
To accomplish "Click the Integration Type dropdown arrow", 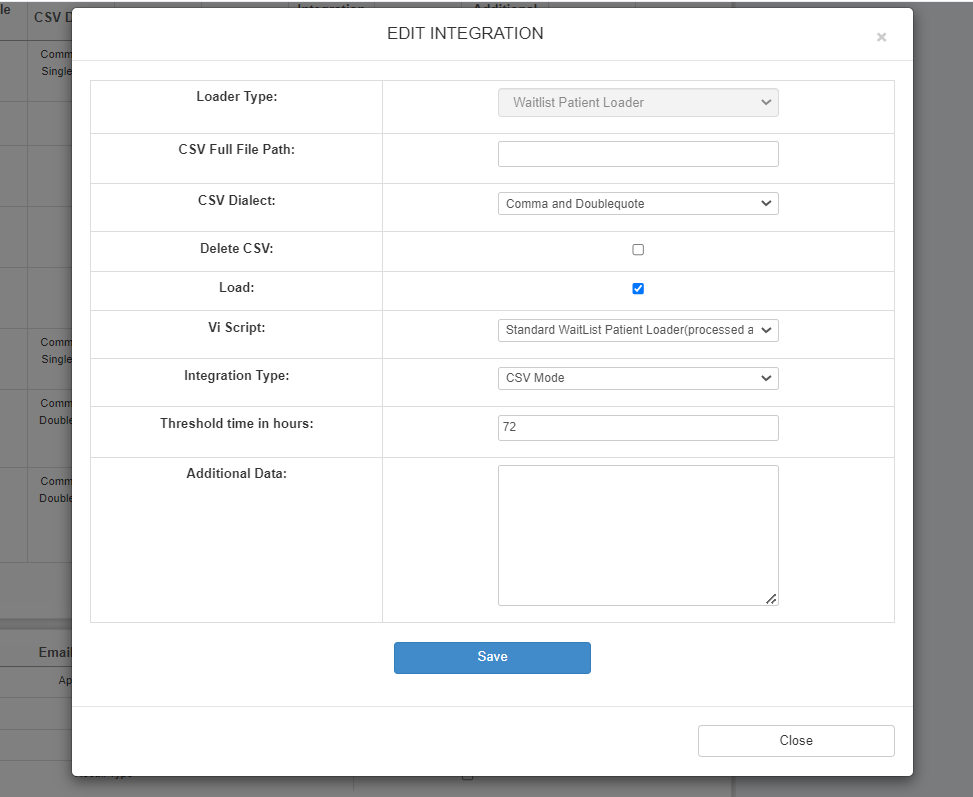I will [x=768, y=378].
